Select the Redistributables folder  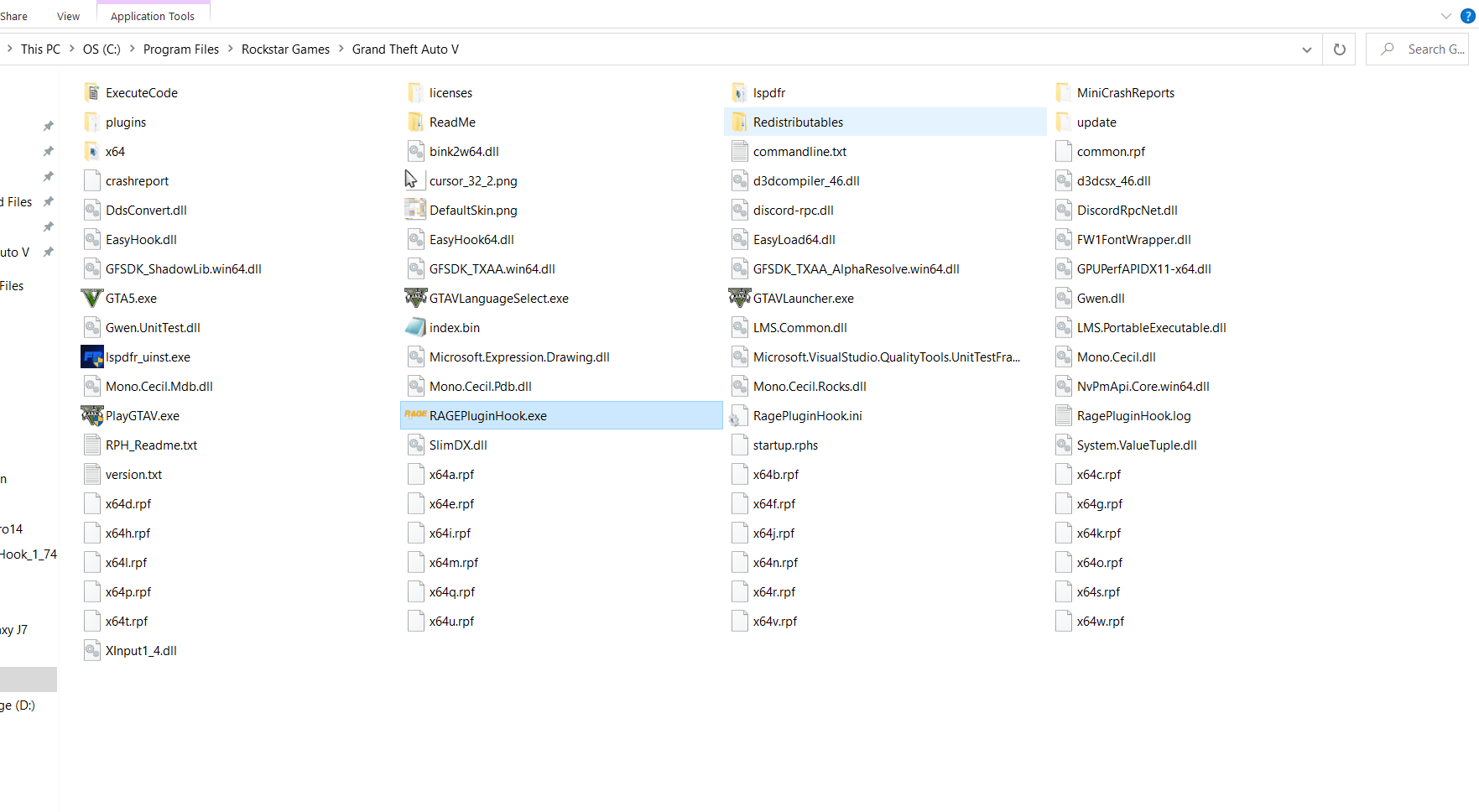tap(798, 122)
